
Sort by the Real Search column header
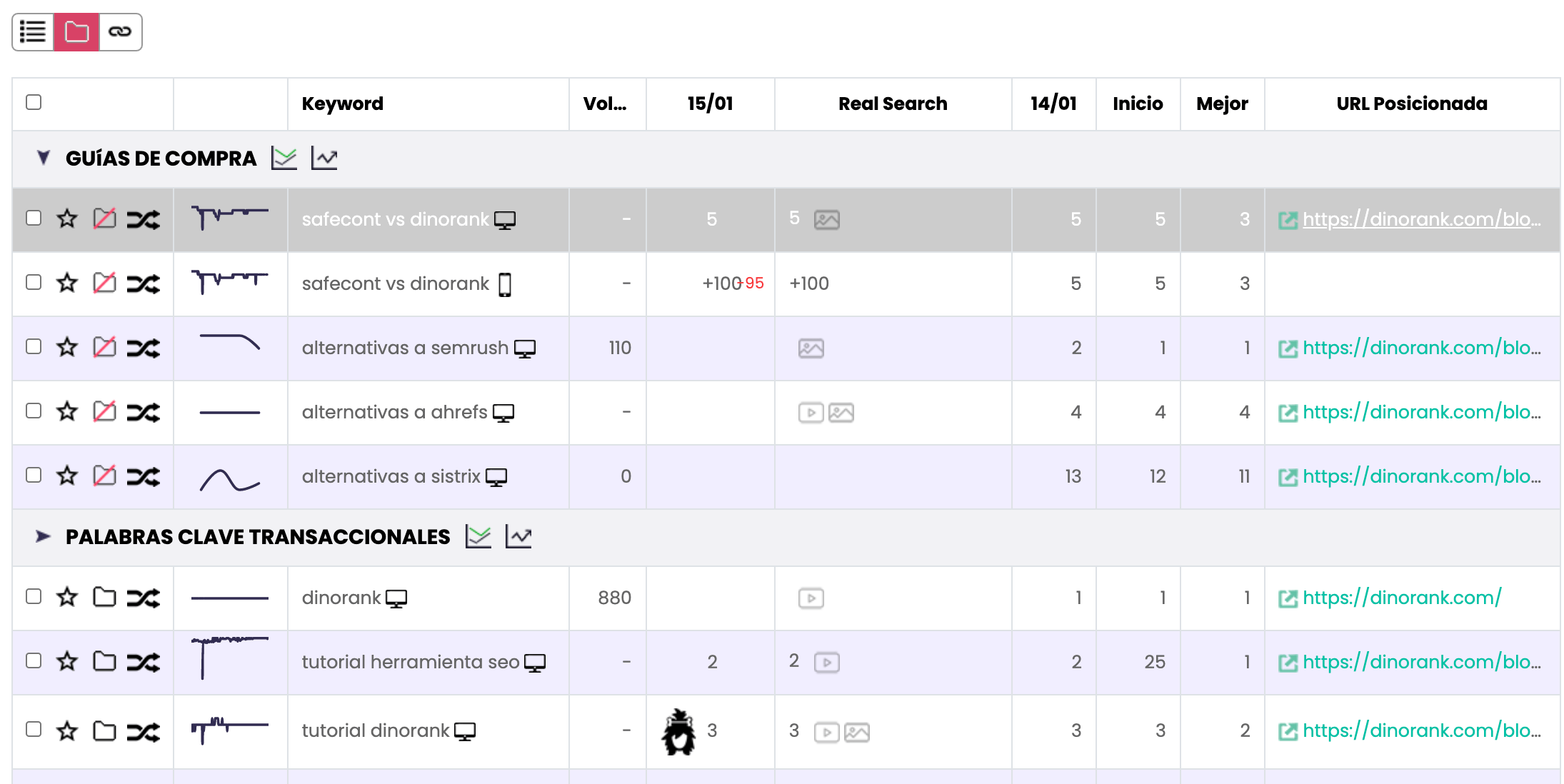(x=893, y=104)
